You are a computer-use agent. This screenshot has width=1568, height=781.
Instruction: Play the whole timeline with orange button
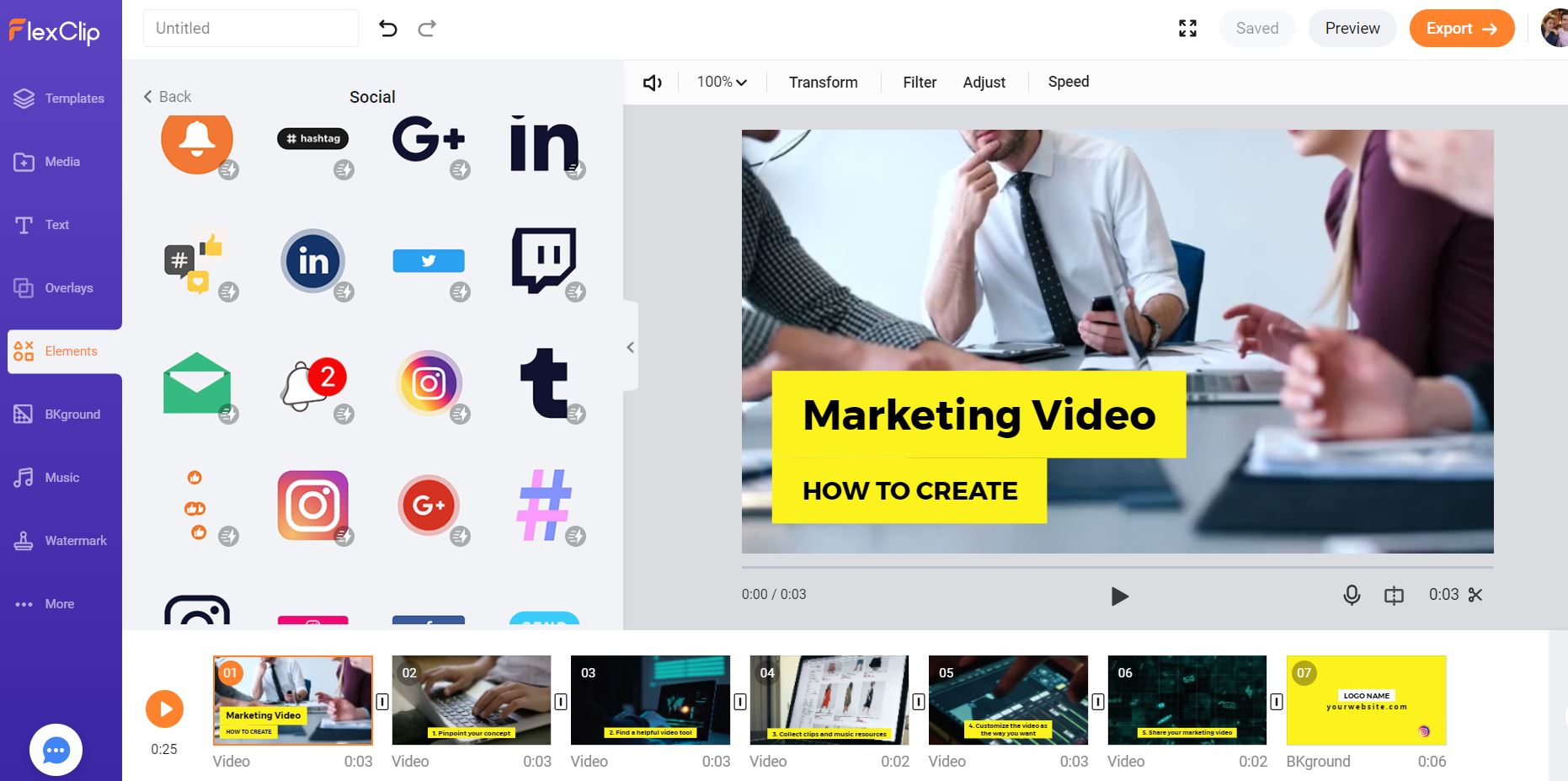pos(165,709)
